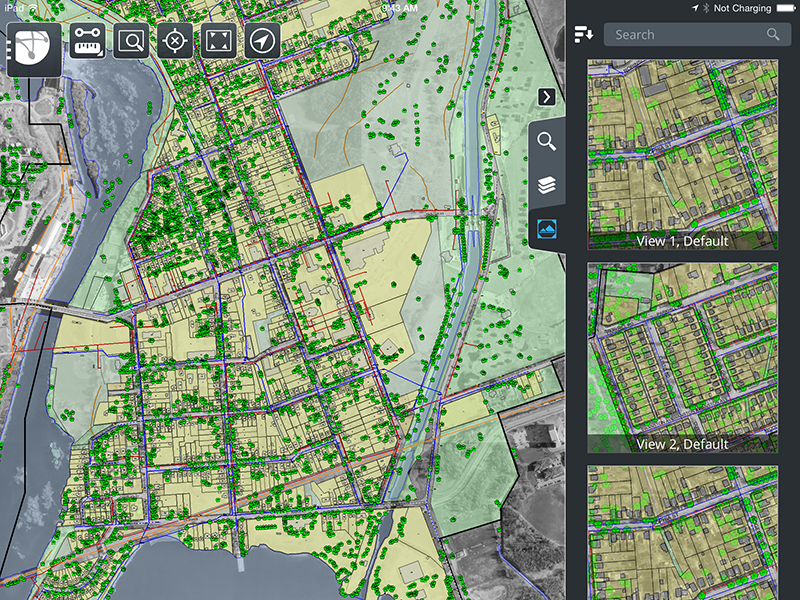The width and height of the screenshot is (800, 600).
Task: Click the 'View 2, Default' caption
Action: (x=682, y=444)
